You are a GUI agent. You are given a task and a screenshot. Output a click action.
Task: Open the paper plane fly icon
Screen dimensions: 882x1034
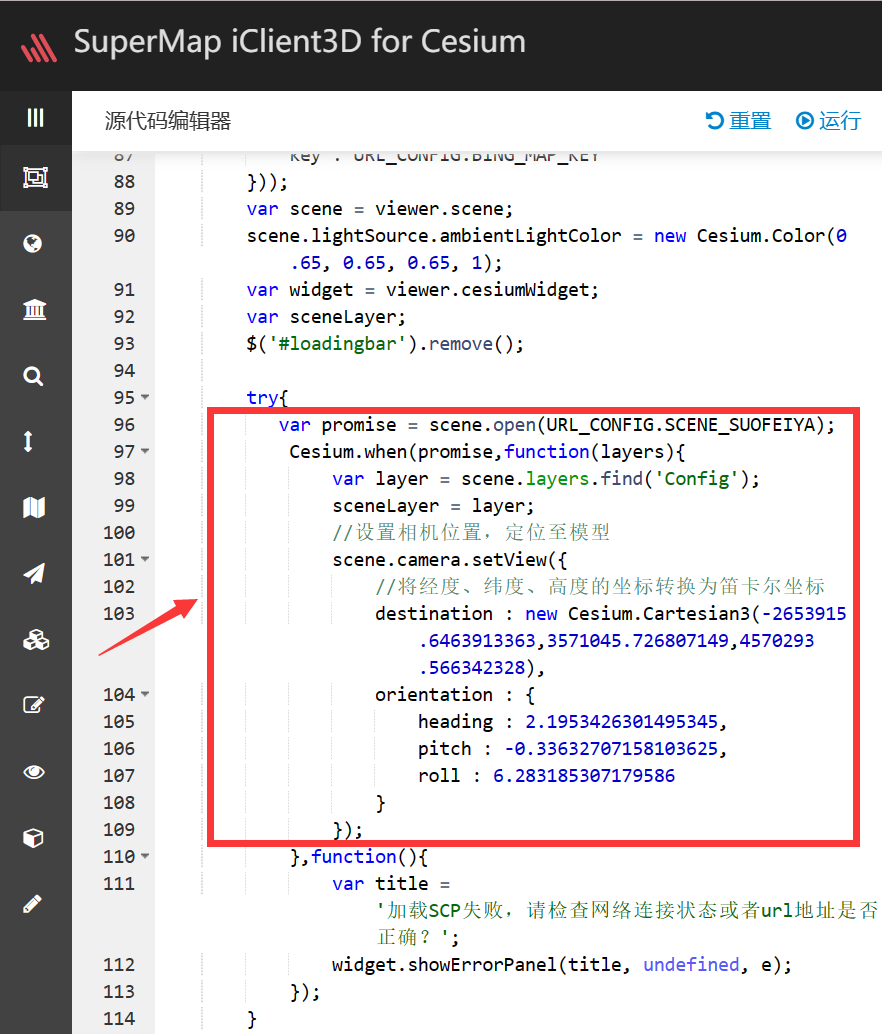tap(34, 574)
